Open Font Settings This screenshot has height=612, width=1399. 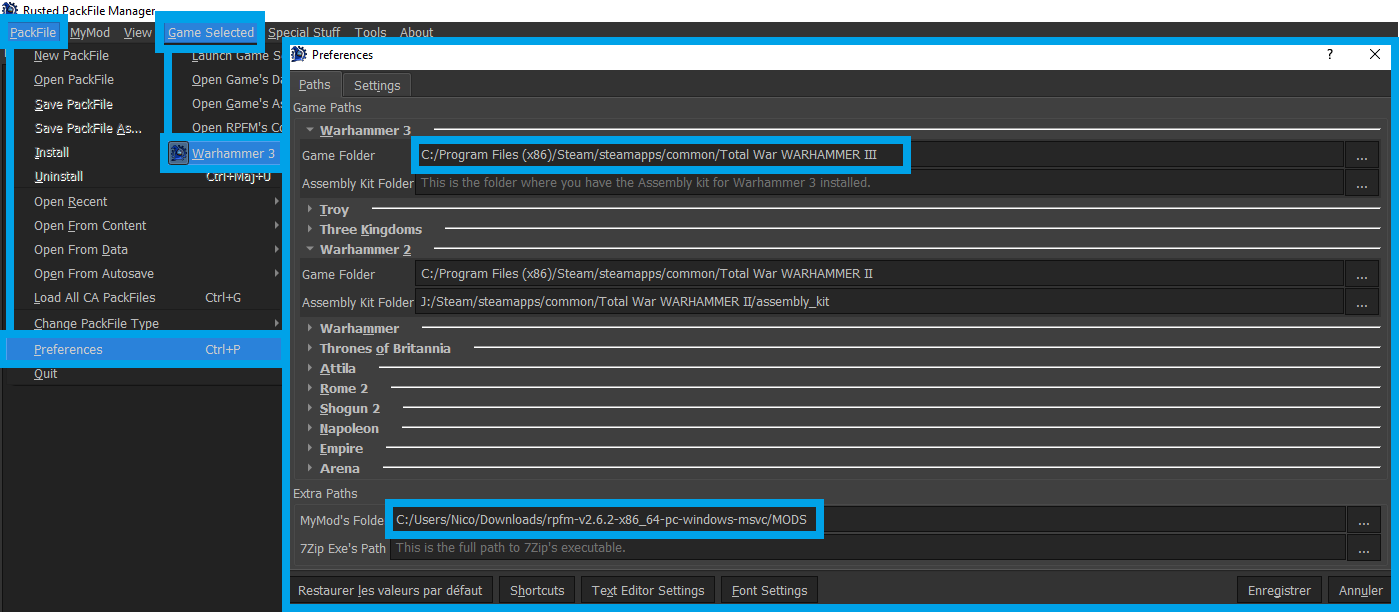click(770, 590)
